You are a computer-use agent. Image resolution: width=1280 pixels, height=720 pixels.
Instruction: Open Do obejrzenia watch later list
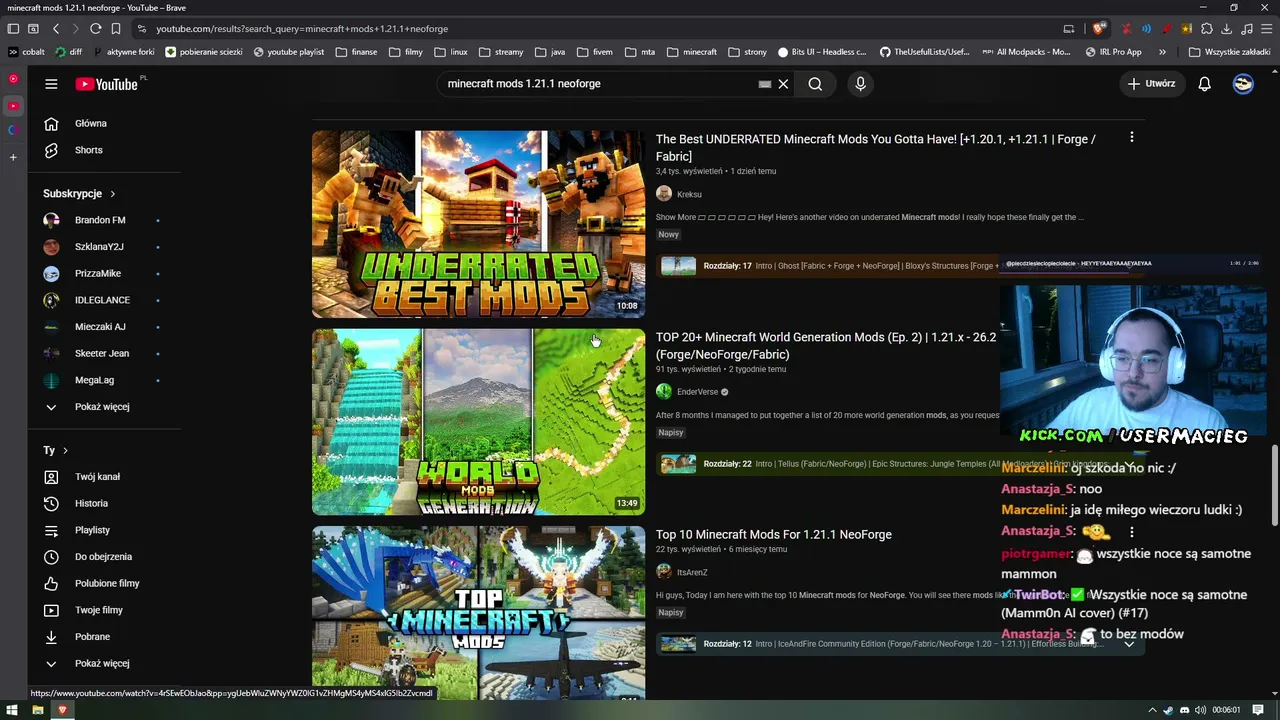coord(104,557)
